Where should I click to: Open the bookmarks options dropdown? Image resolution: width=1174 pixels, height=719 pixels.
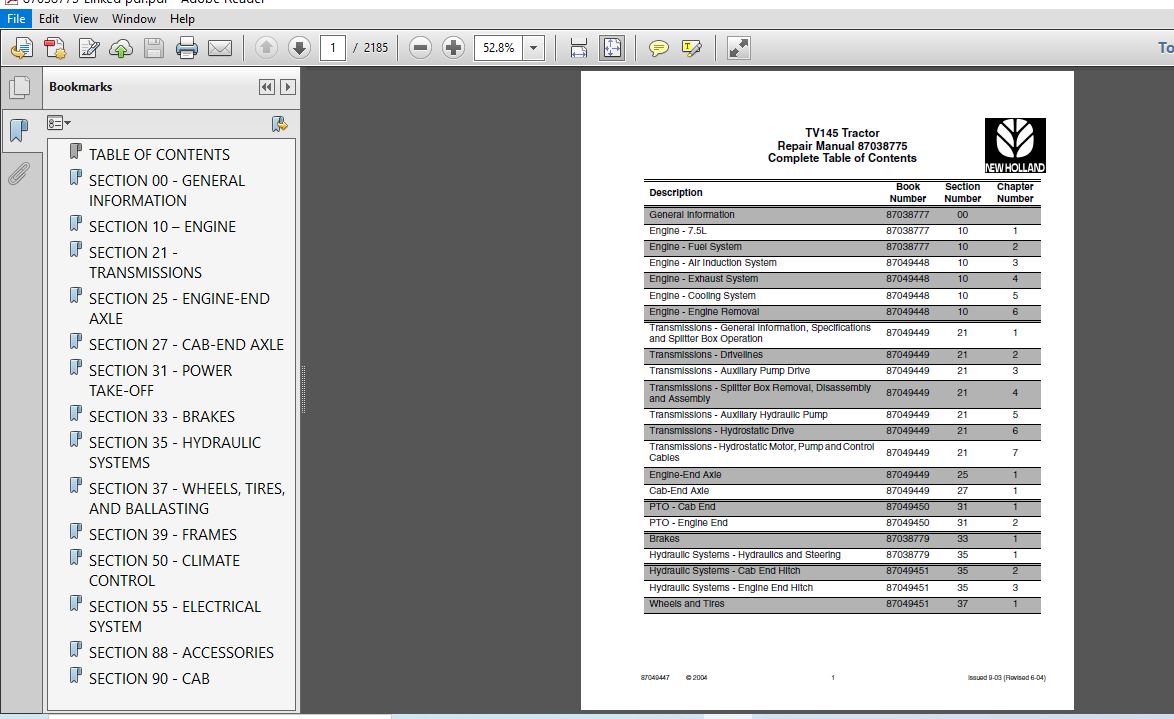click(58, 123)
